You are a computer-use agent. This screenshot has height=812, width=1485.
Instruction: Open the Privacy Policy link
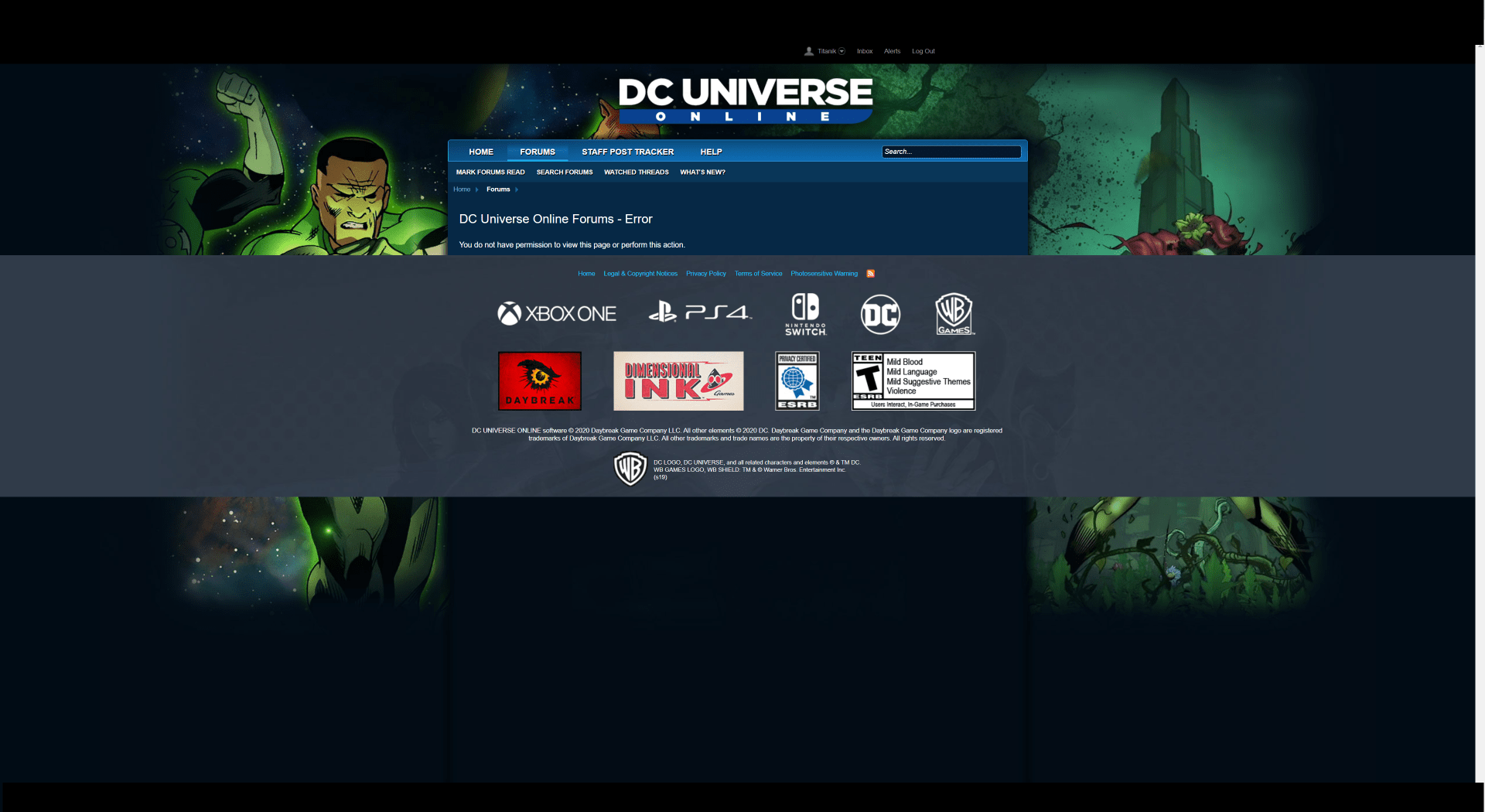tap(705, 273)
